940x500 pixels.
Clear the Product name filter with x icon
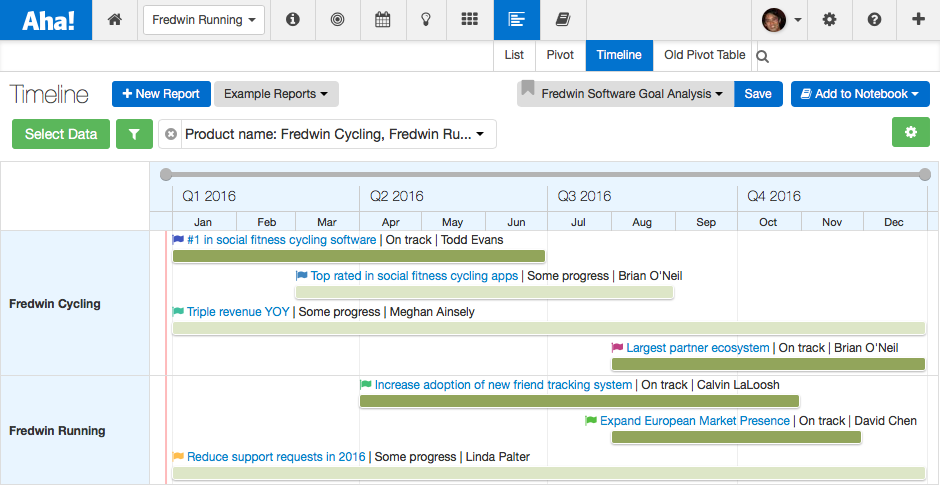(171, 134)
